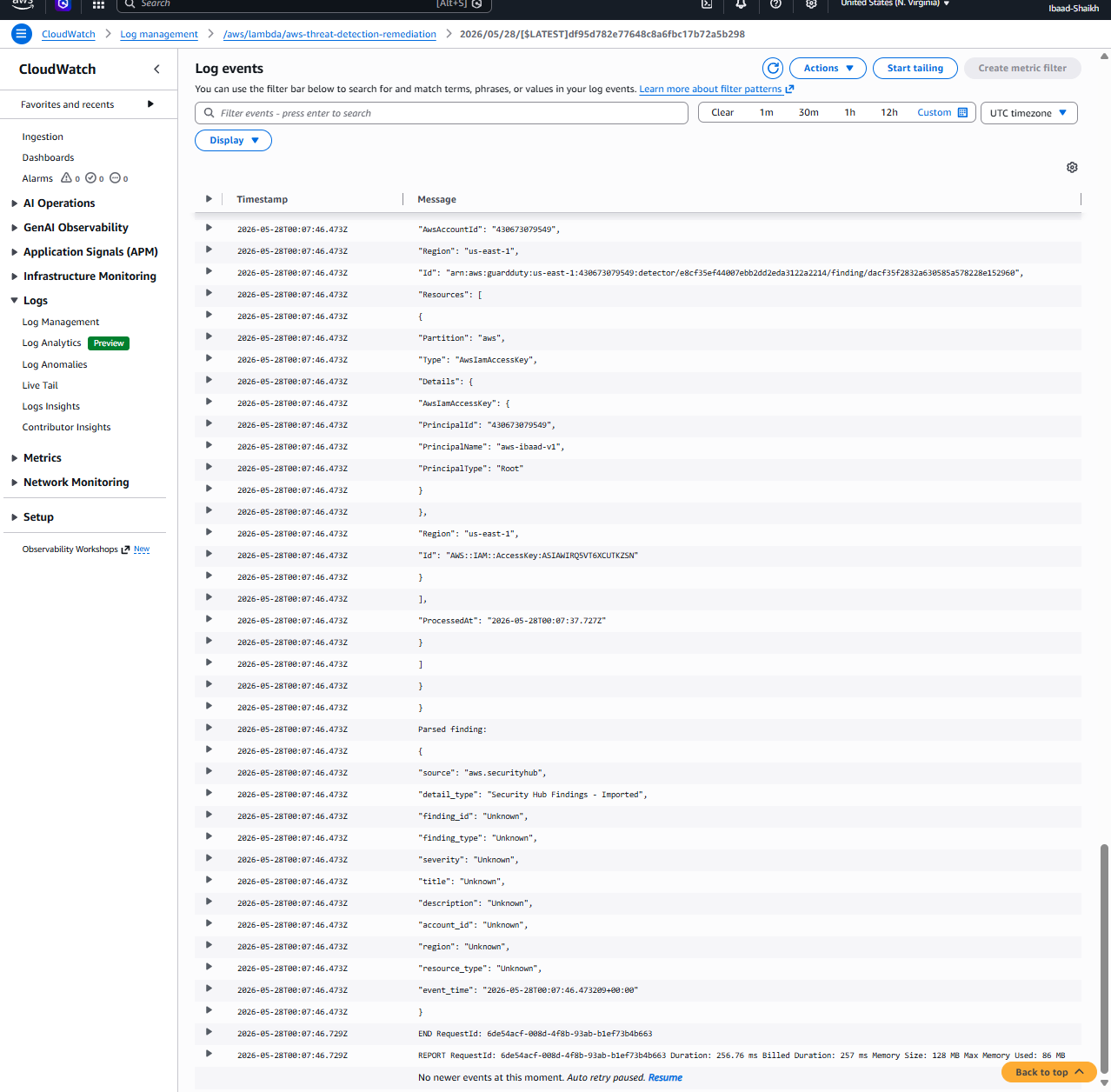The image size is (1111, 1092).
Task: Collapse the Logs section
Action: click(x=14, y=301)
